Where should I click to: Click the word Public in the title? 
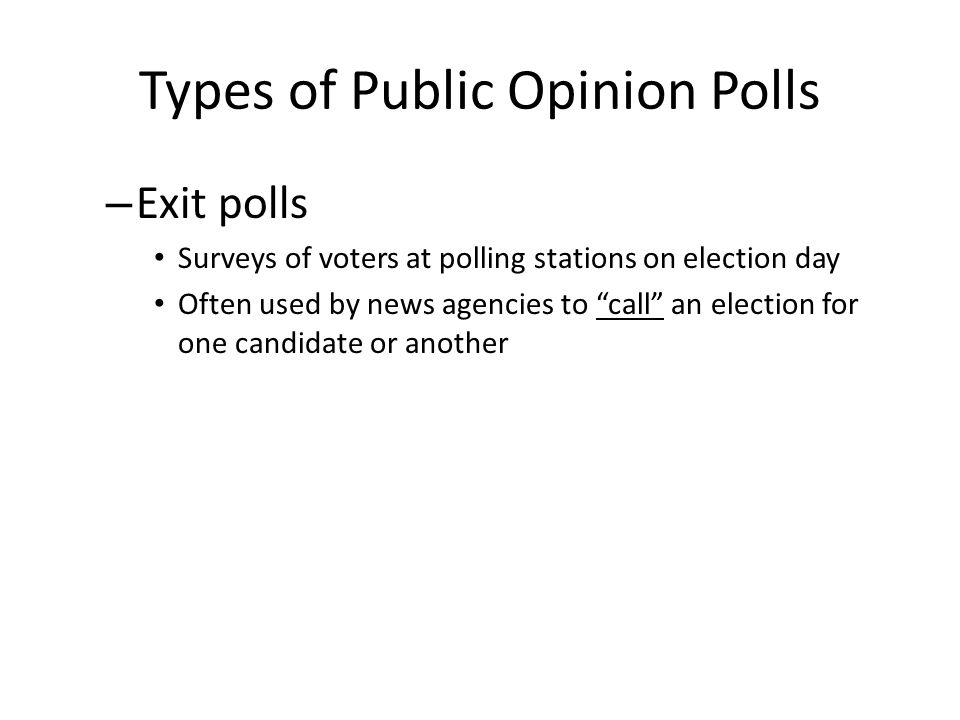click(422, 90)
